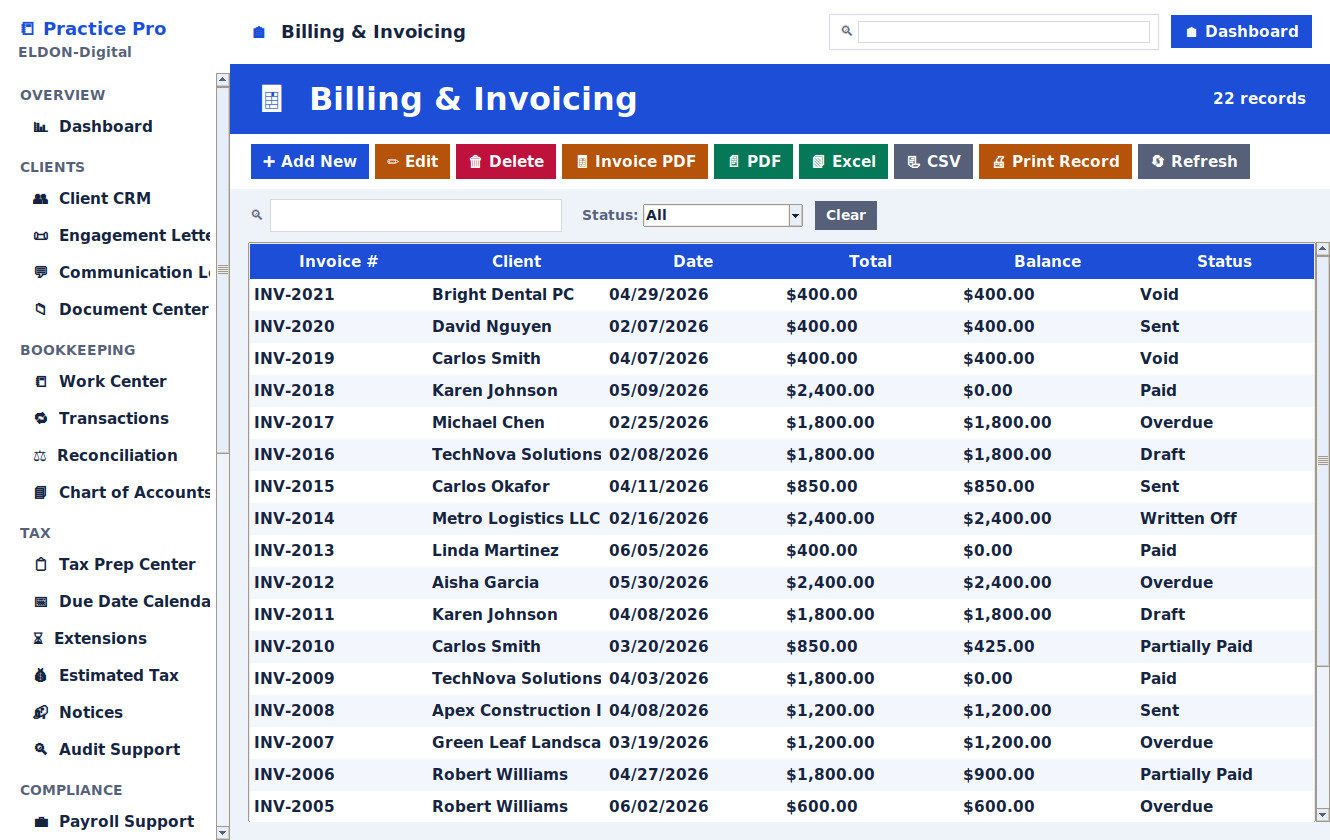Click the Tax Prep Center clipboard icon

pyautogui.click(x=41, y=565)
